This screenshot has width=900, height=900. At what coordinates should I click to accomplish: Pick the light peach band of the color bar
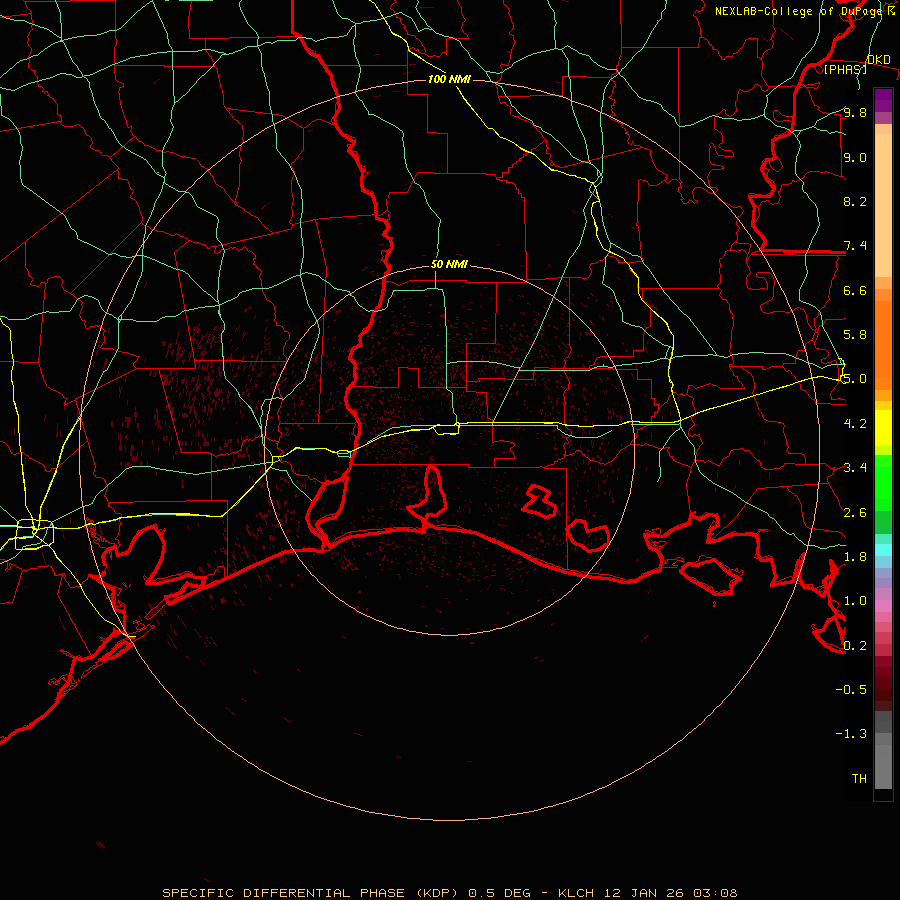883,207
